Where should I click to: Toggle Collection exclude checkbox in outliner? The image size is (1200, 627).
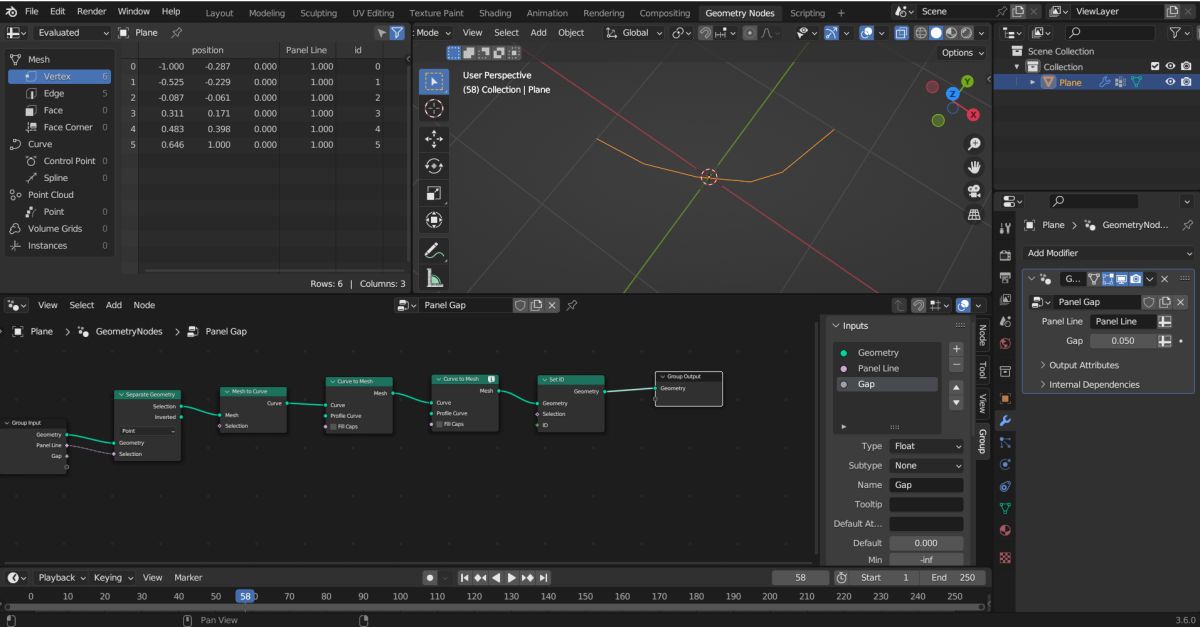click(1156, 67)
